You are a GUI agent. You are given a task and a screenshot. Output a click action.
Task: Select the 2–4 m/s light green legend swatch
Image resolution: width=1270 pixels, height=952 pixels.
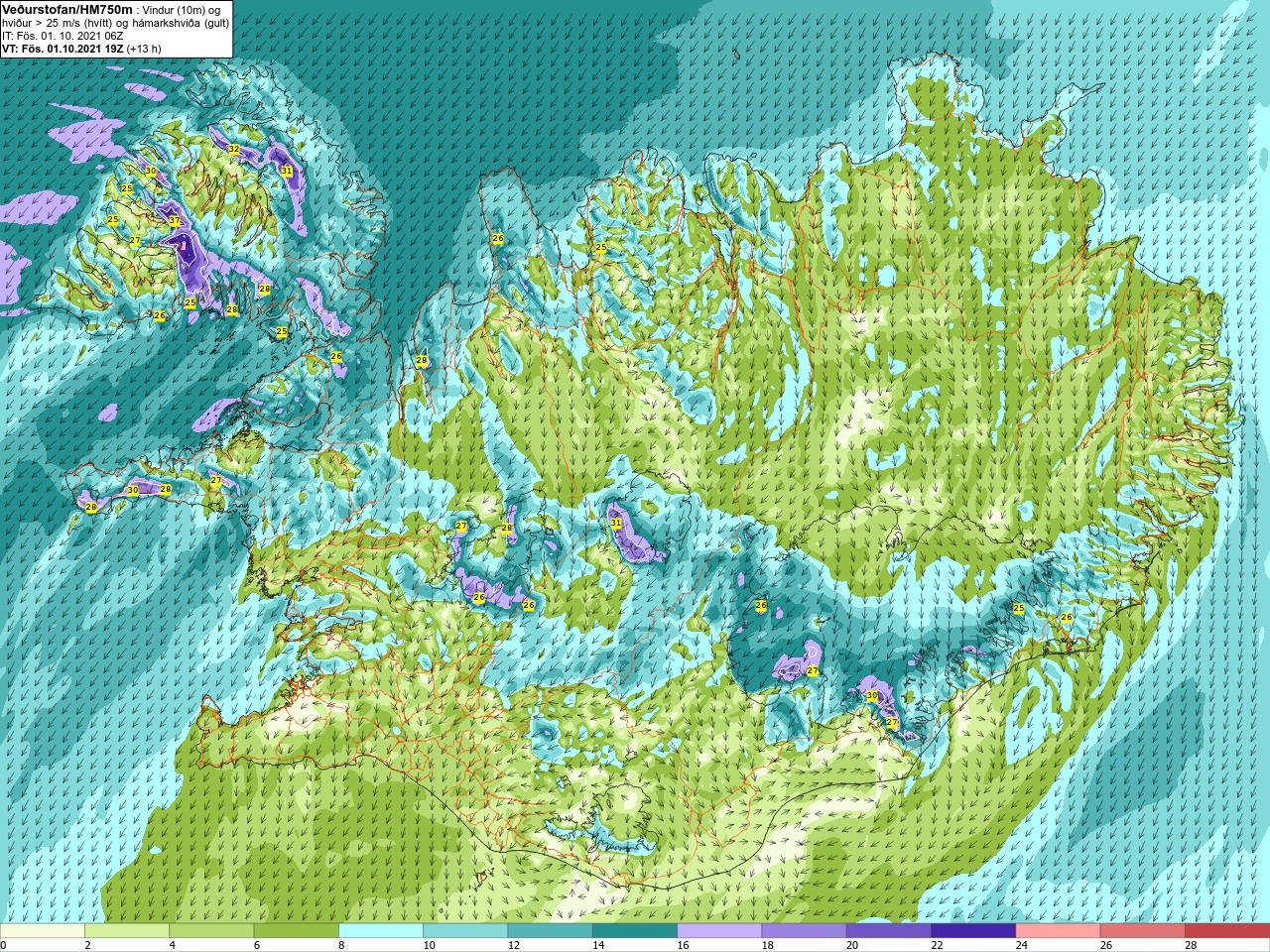127,931
